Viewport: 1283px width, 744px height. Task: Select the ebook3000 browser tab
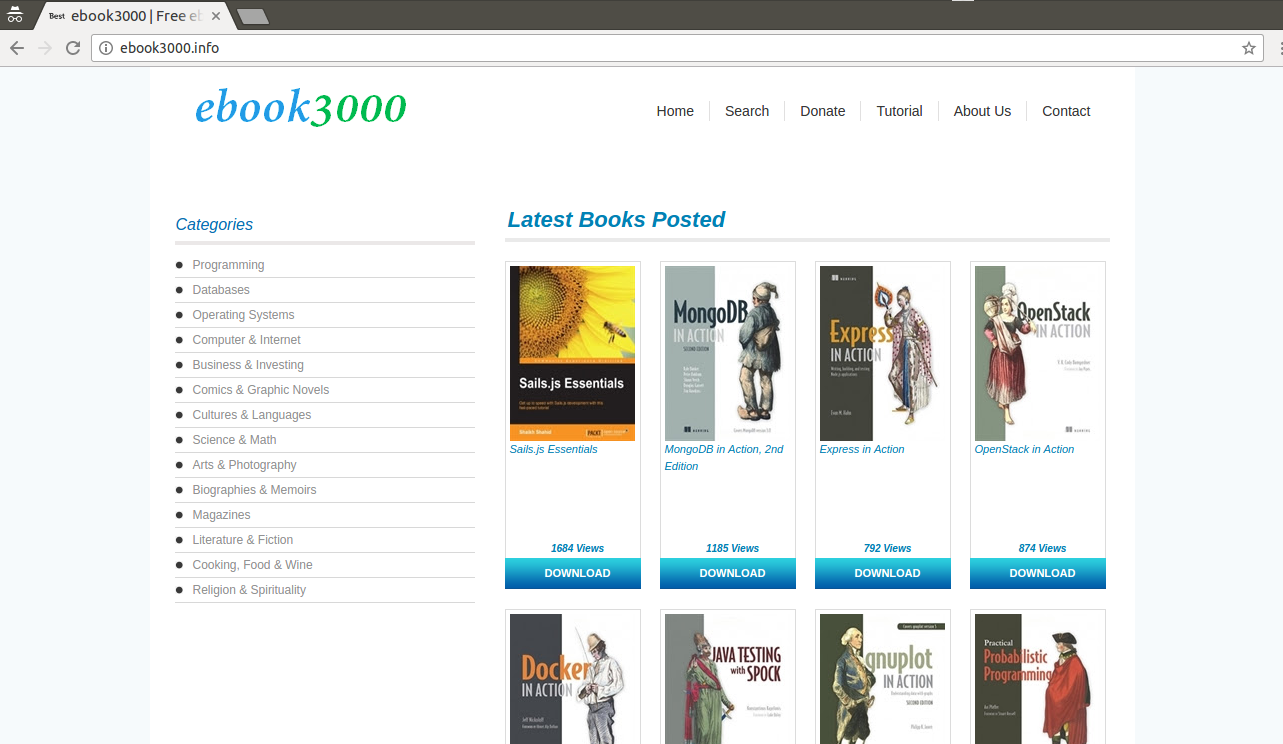click(133, 16)
